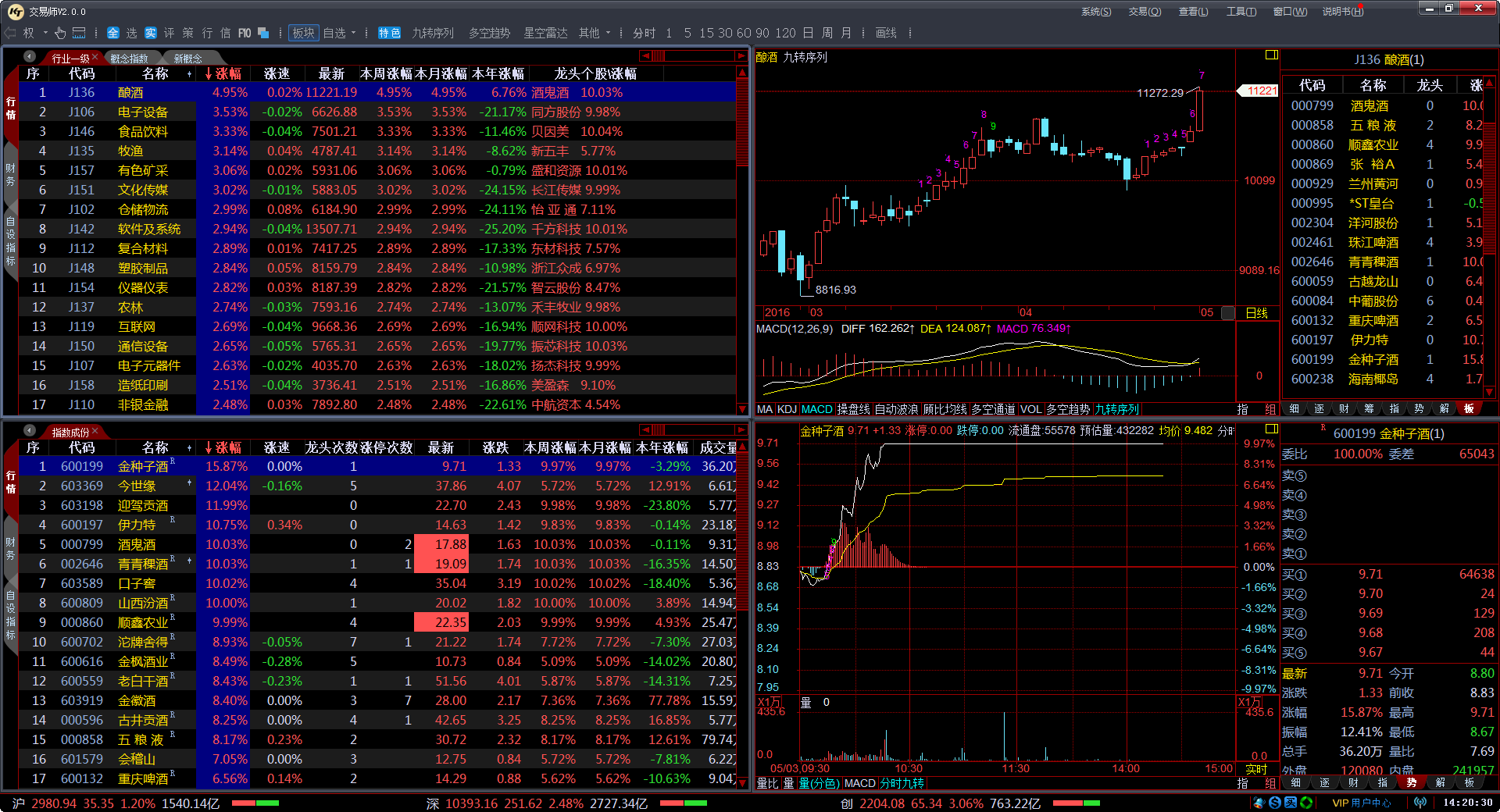Switch to the 概念指数 tab
Viewport: 1500px width, 812px height.
129,59
